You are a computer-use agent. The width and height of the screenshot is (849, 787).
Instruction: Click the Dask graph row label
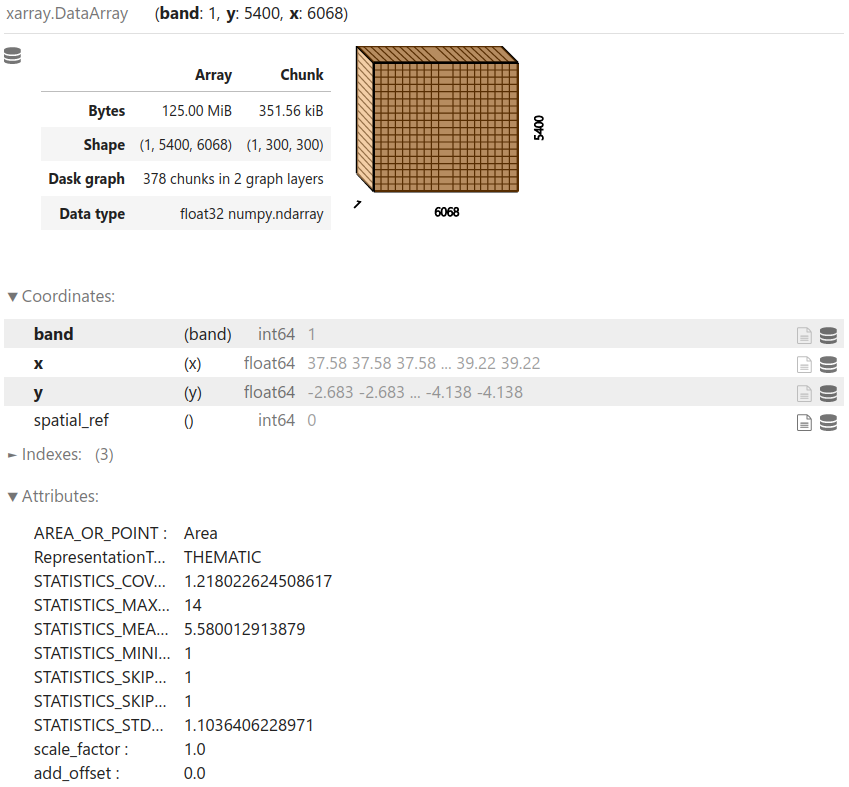87,179
